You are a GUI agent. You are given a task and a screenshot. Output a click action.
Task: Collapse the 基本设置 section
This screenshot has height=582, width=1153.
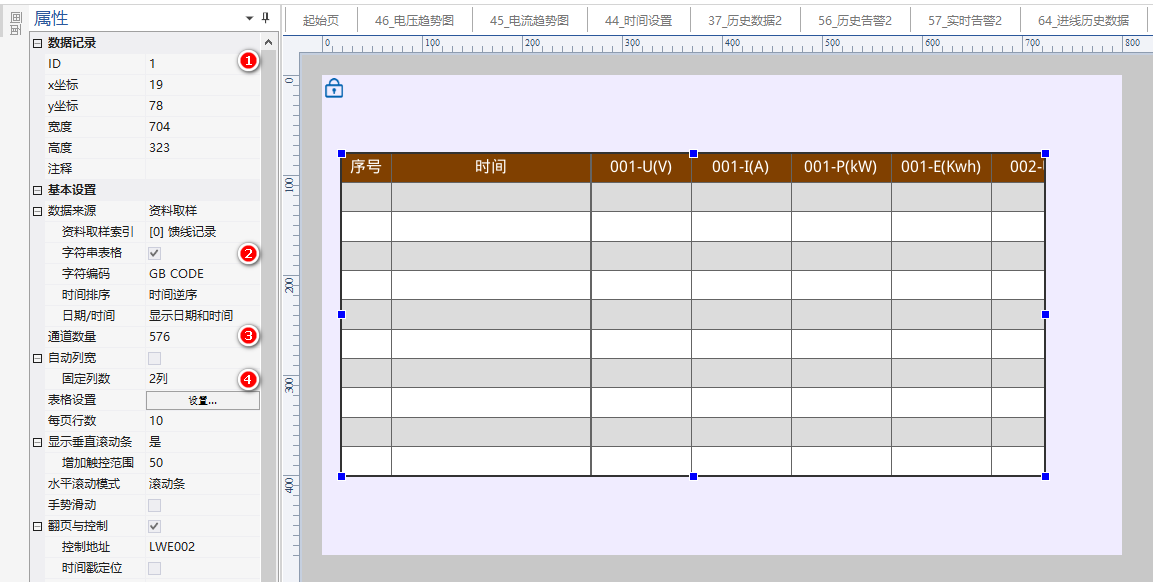(37, 190)
